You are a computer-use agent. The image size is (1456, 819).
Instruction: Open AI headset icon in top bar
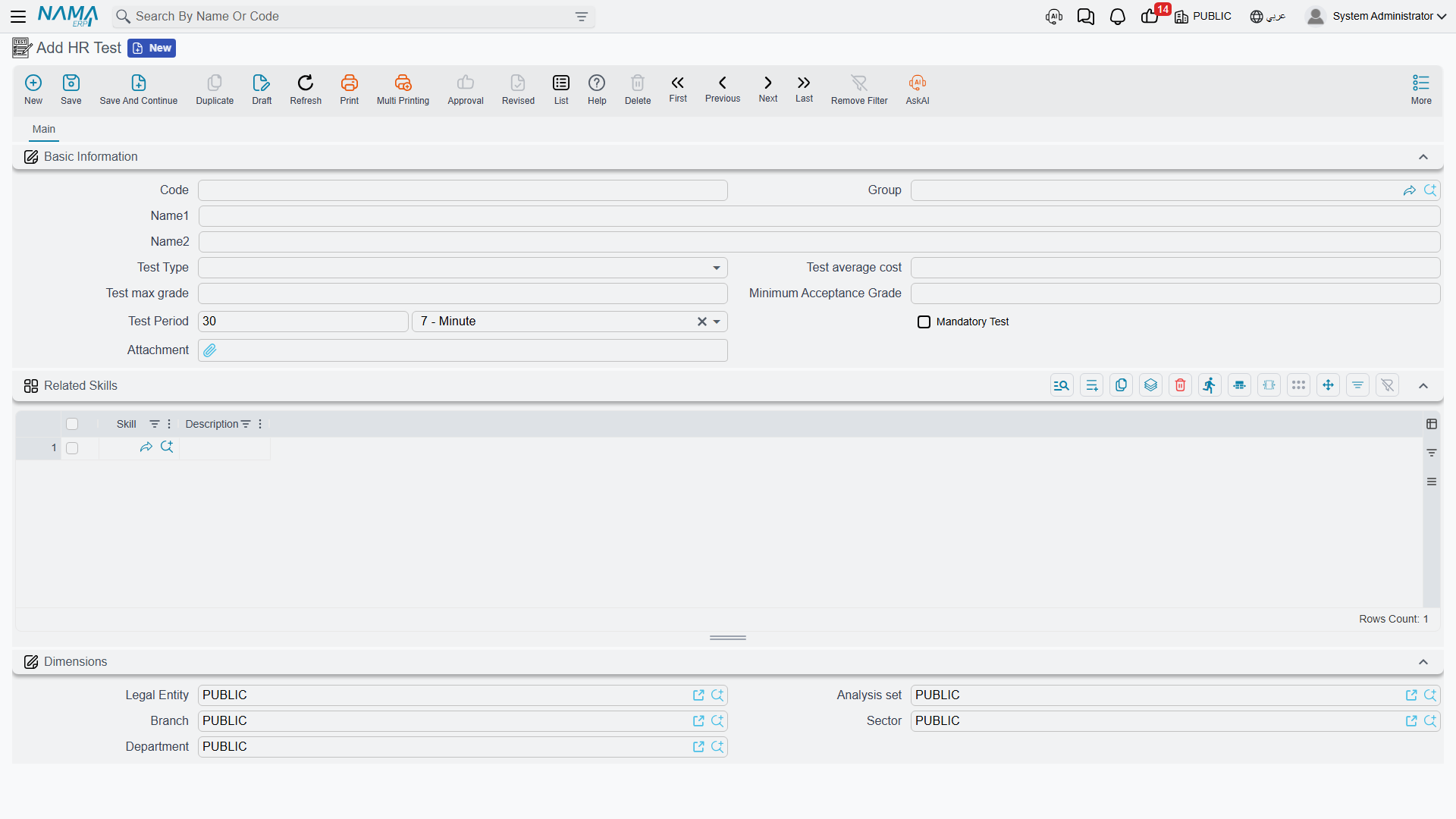[x=1054, y=16]
